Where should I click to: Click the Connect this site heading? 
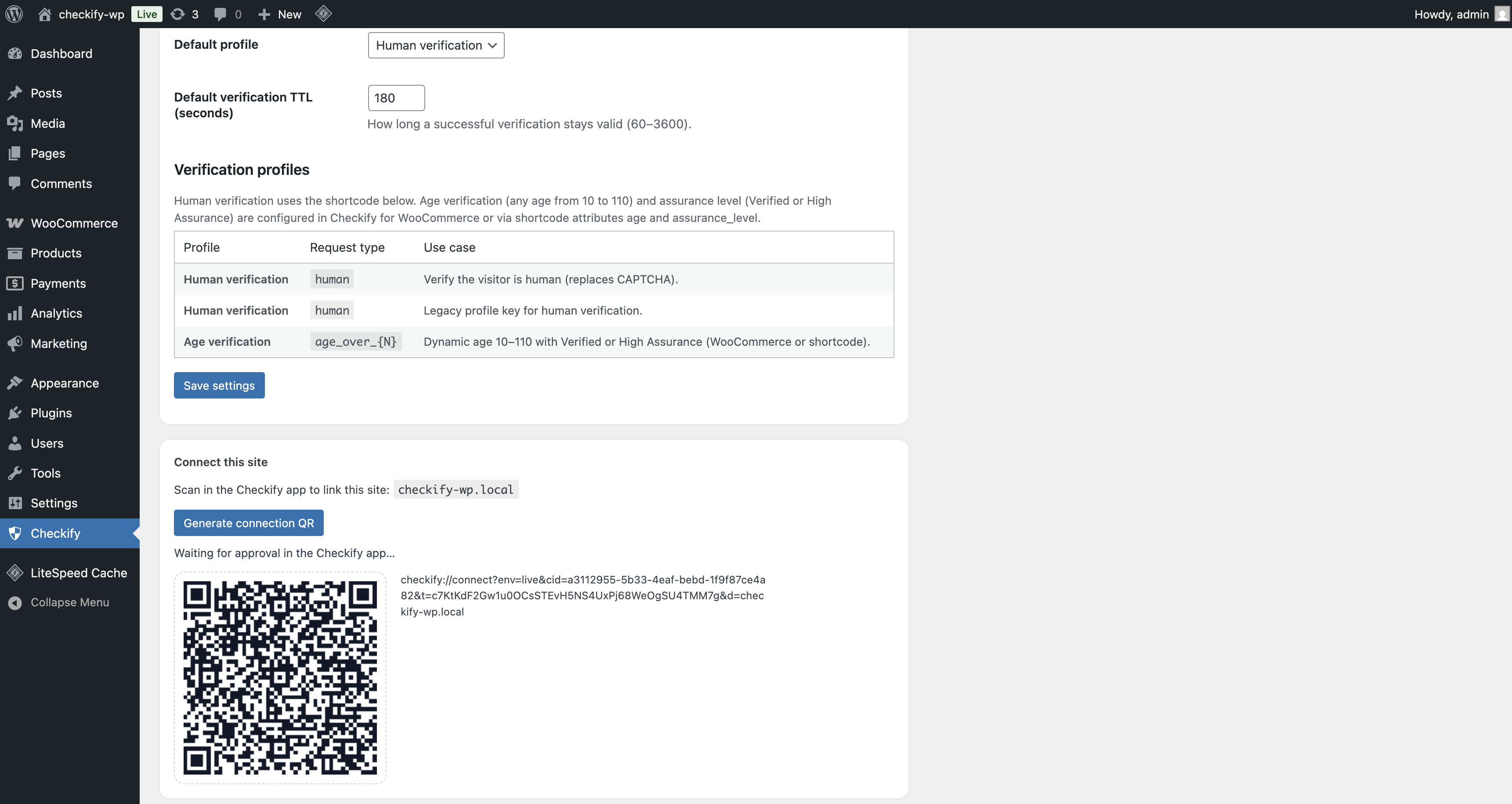[x=221, y=462]
